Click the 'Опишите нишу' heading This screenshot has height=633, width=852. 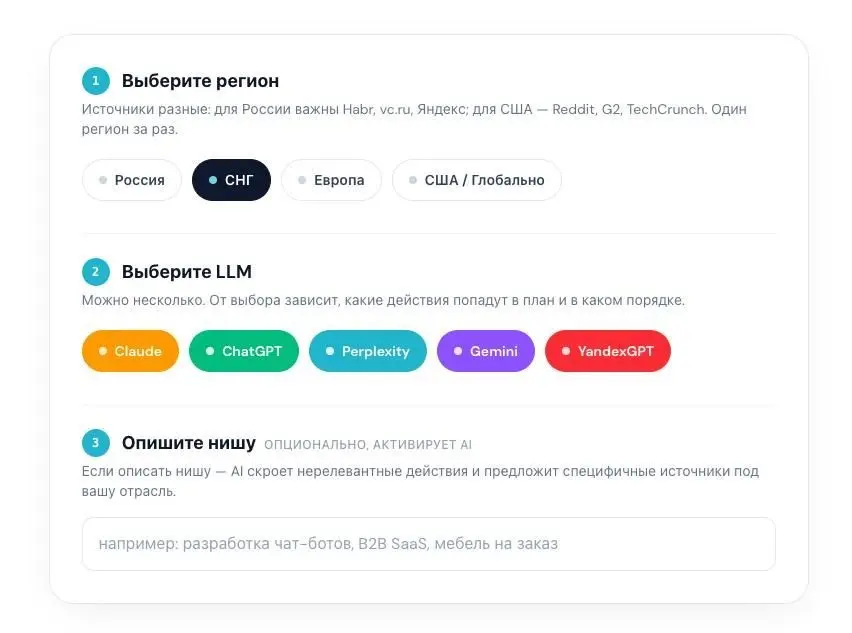click(x=189, y=443)
